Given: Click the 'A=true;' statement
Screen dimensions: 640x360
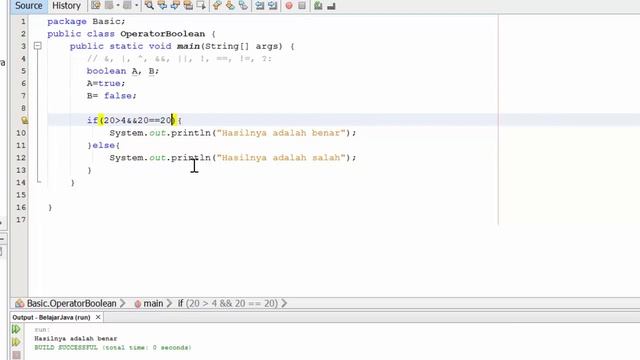Looking at the screenshot, I should click(106, 83).
